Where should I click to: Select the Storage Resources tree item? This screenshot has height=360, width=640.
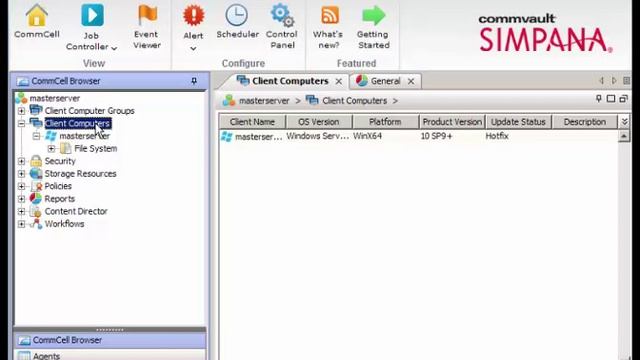[x=80, y=174]
